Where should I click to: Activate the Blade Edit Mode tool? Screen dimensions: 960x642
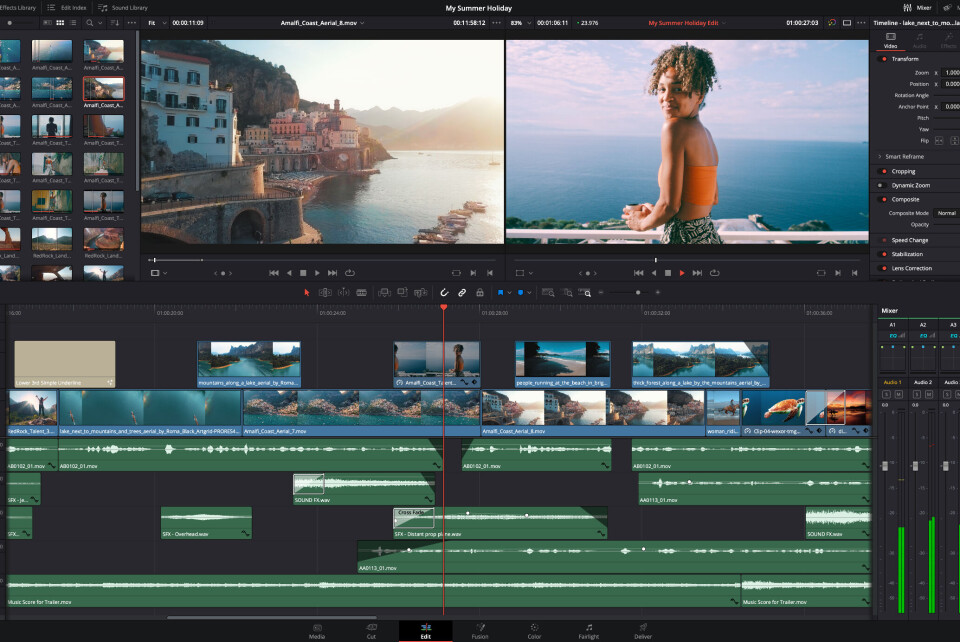tap(361, 292)
